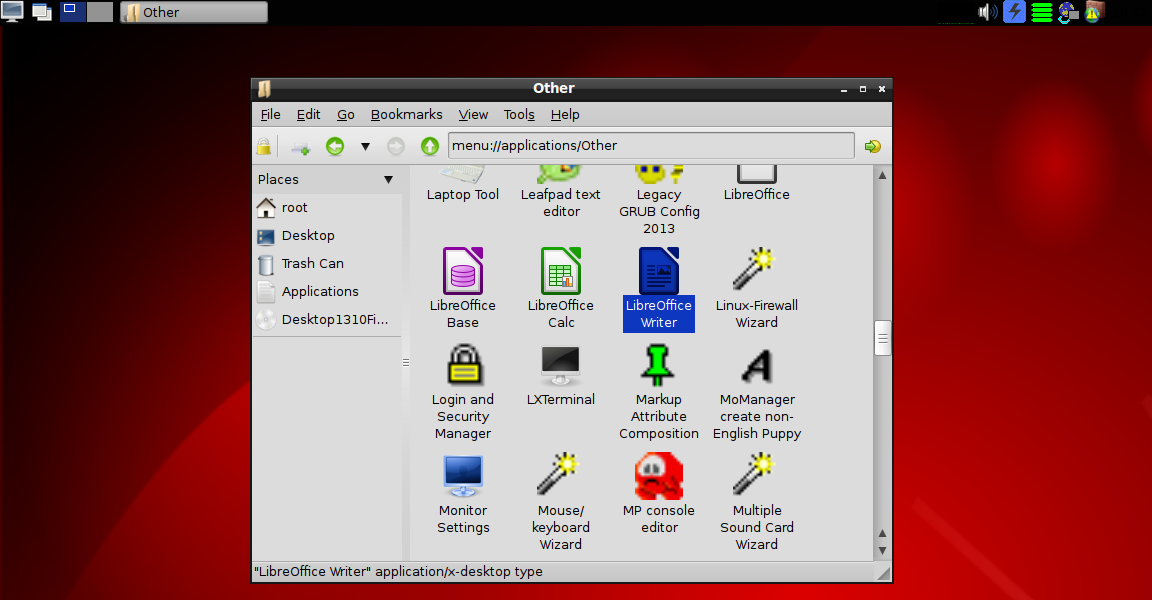Open the Edit menu

[309, 115]
